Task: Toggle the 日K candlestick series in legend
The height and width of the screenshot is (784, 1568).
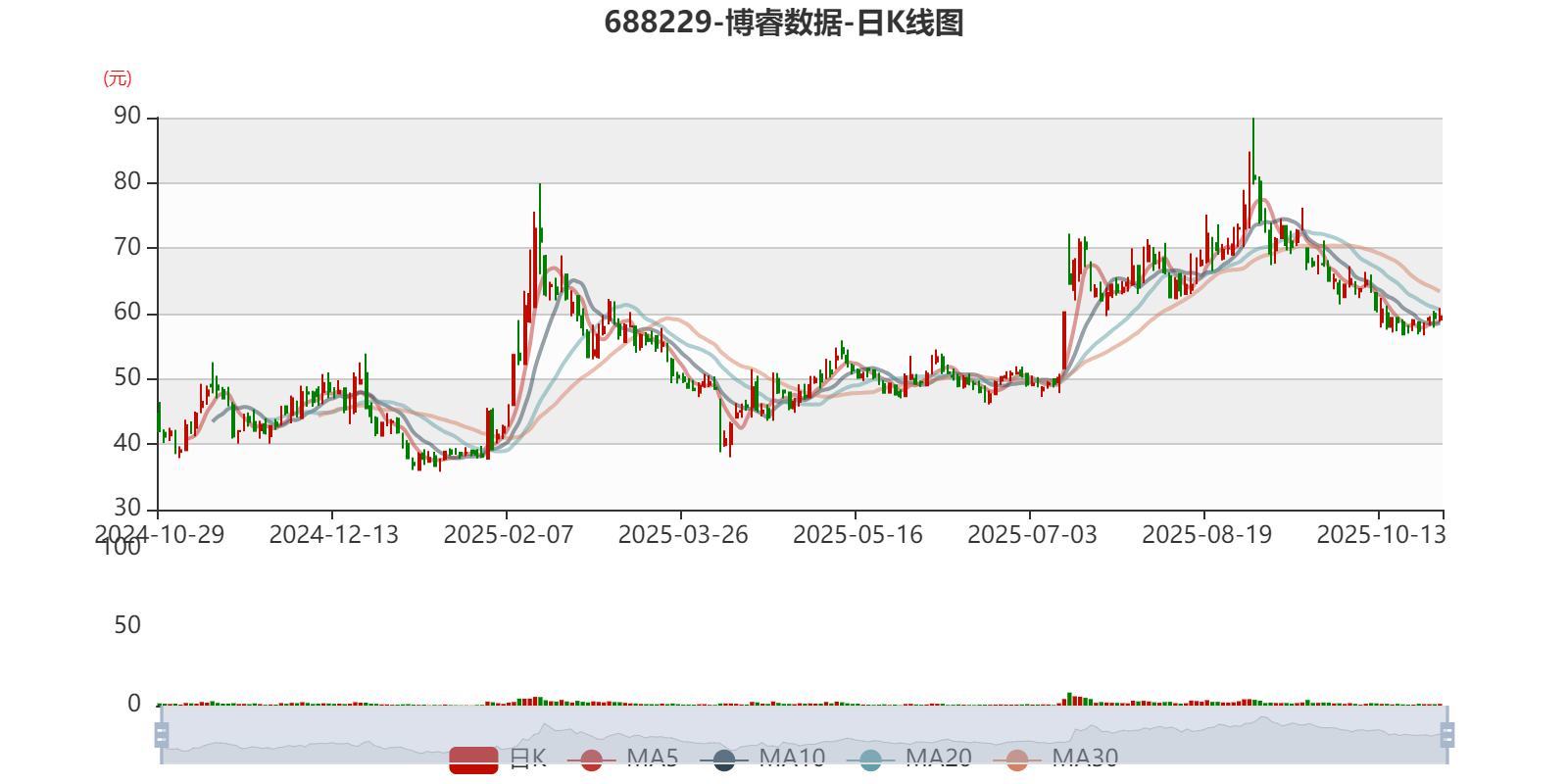Action: tap(498, 759)
